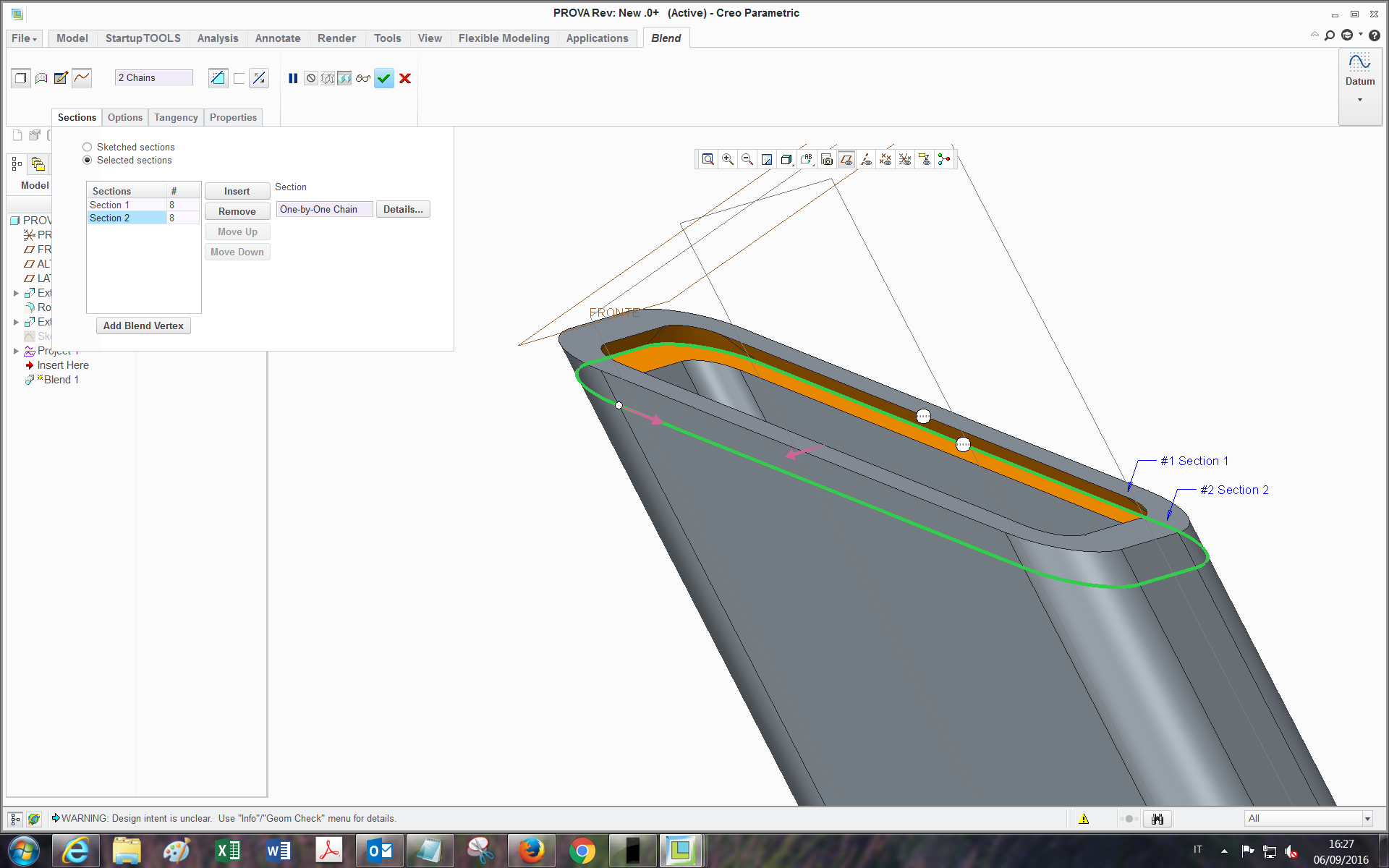Switch to the Analysis ribbon tab
Image resolution: width=1389 pixels, height=868 pixels.
pos(218,38)
